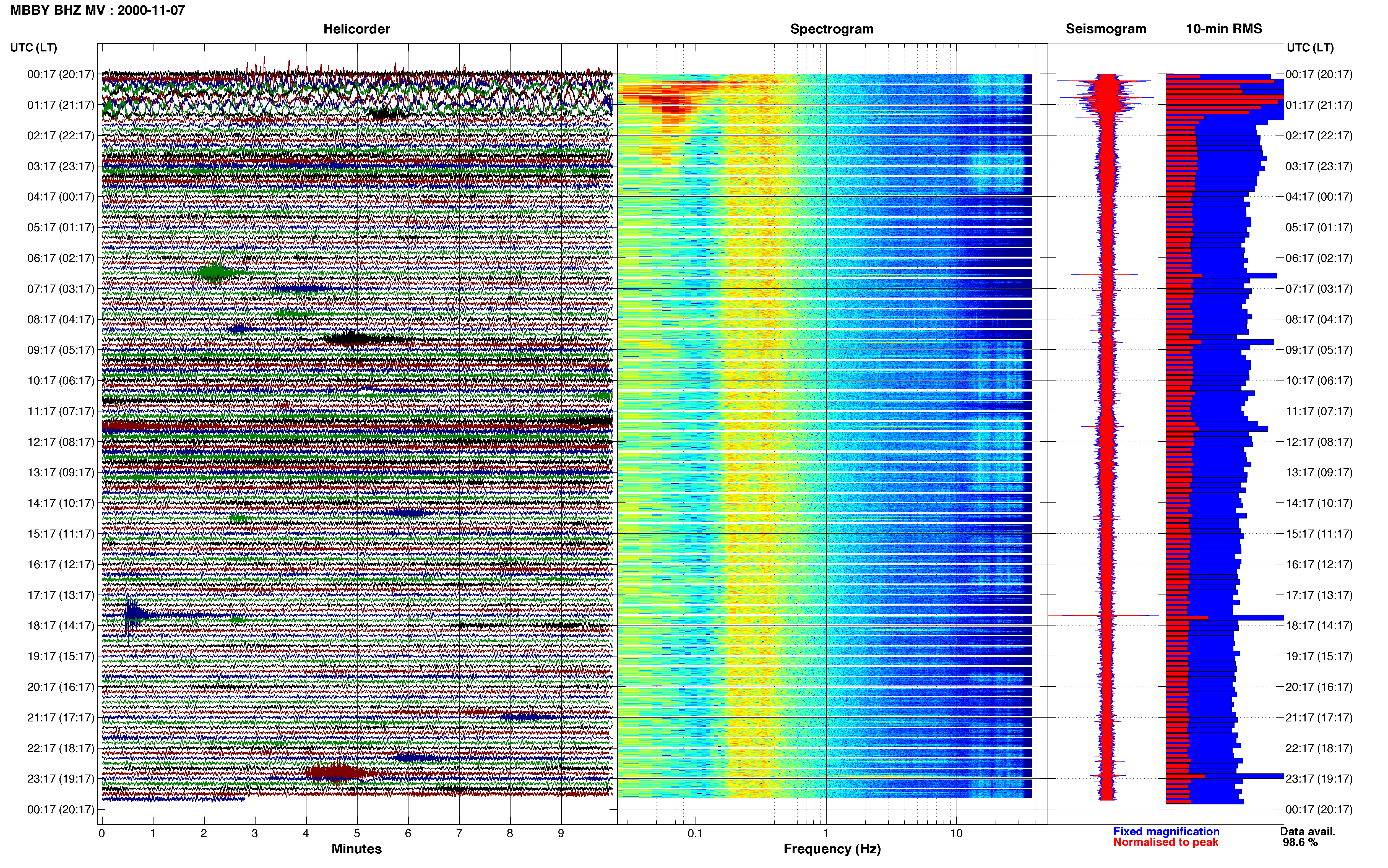Click left time label '06:17 (02:17)'

60,258
